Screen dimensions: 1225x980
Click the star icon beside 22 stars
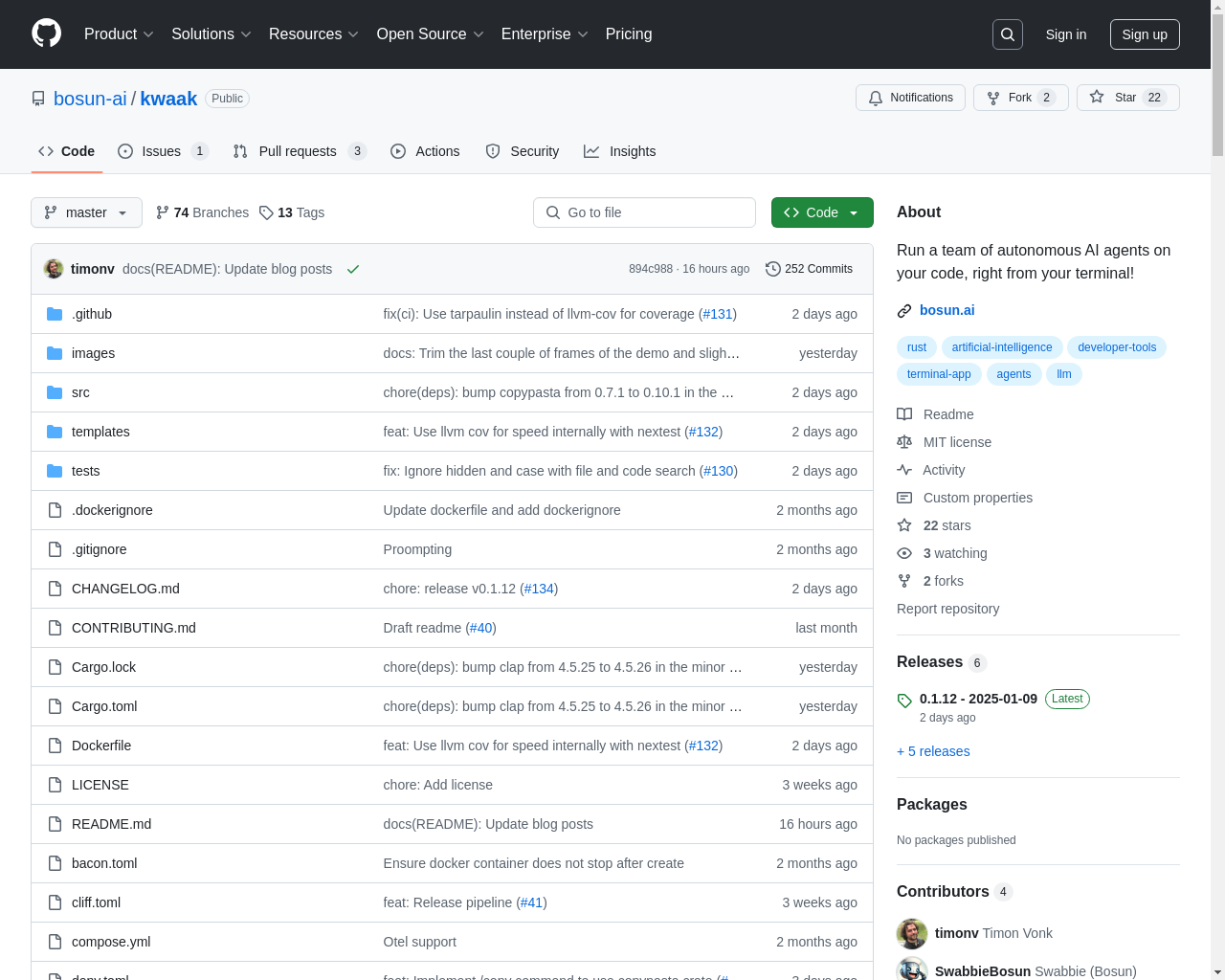click(904, 525)
